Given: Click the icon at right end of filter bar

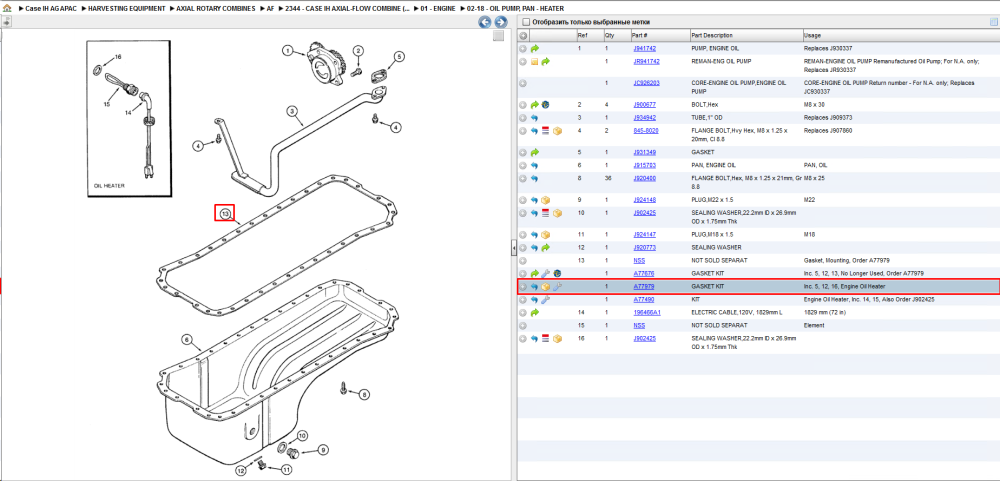Looking at the screenshot, I should point(993,22).
